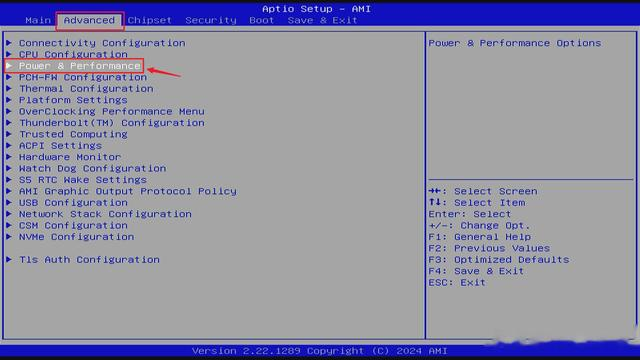The image size is (640, 360).
Task: Select the Advanced tab
Action: 89,20
